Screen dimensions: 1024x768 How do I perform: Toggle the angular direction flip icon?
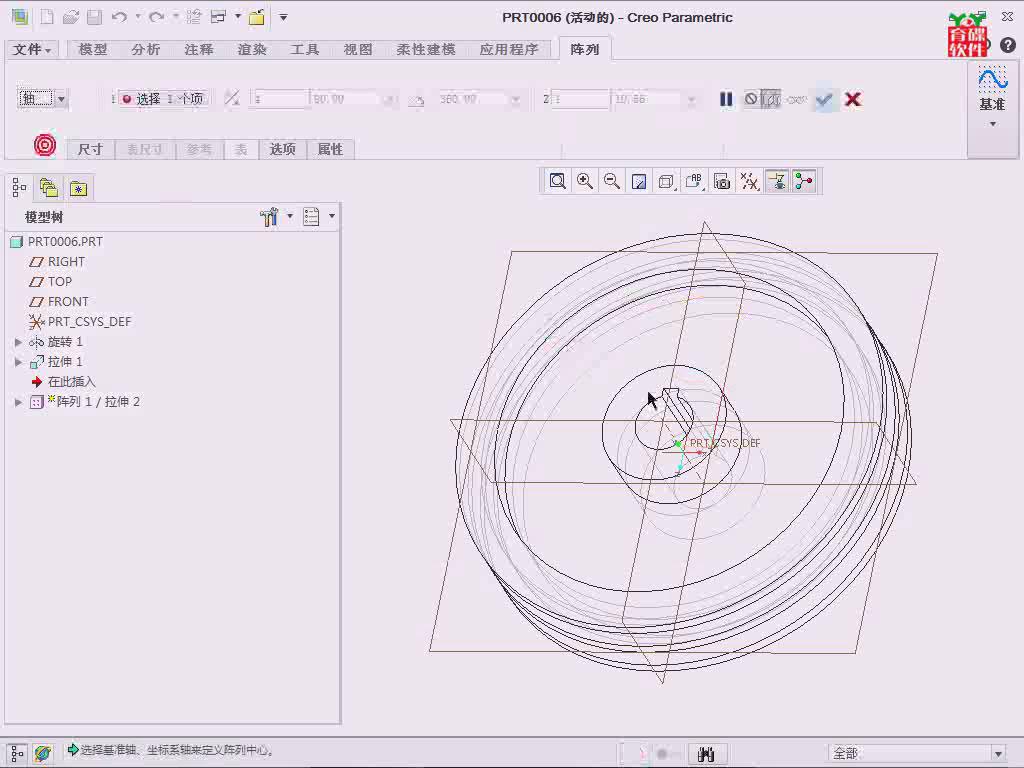coord(232,99)
